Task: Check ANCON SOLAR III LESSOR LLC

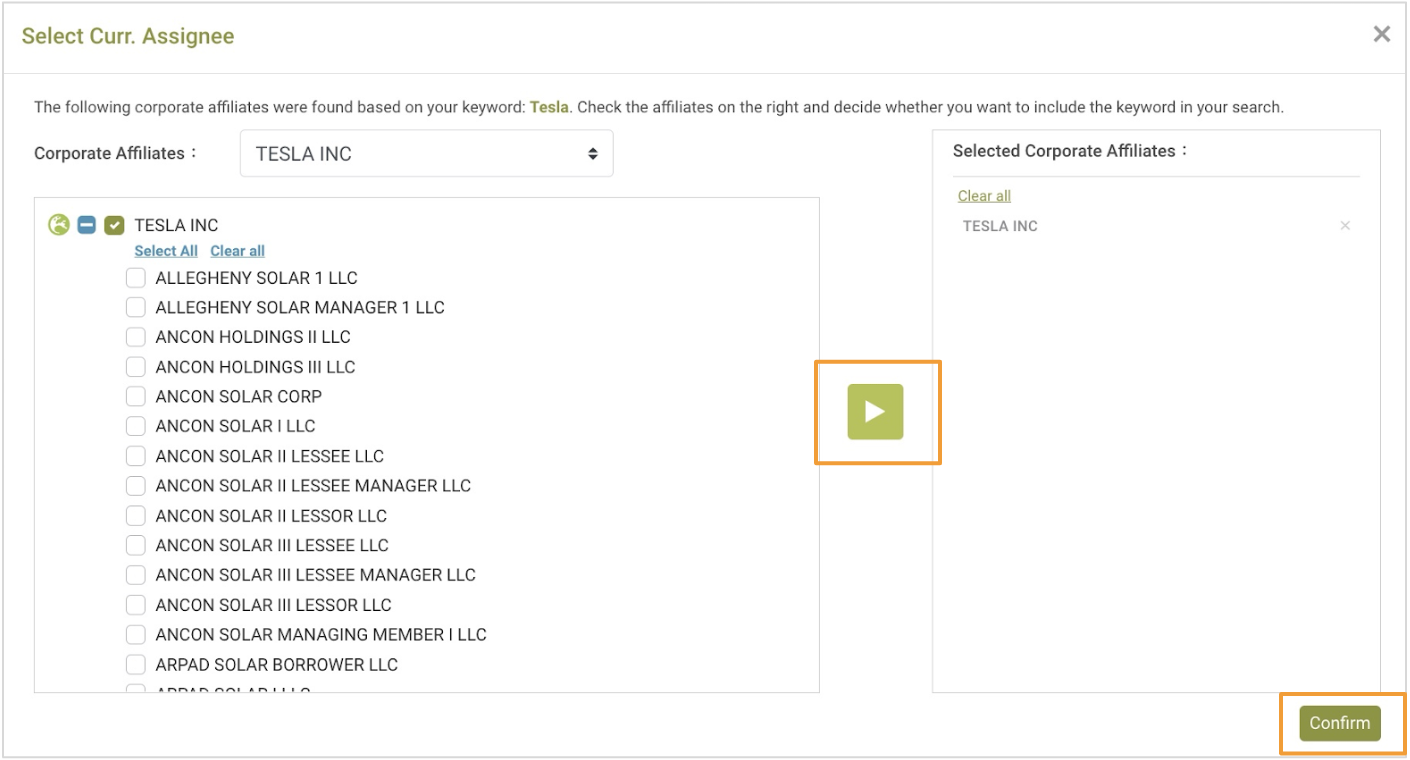Action: [x=136, y=605]
